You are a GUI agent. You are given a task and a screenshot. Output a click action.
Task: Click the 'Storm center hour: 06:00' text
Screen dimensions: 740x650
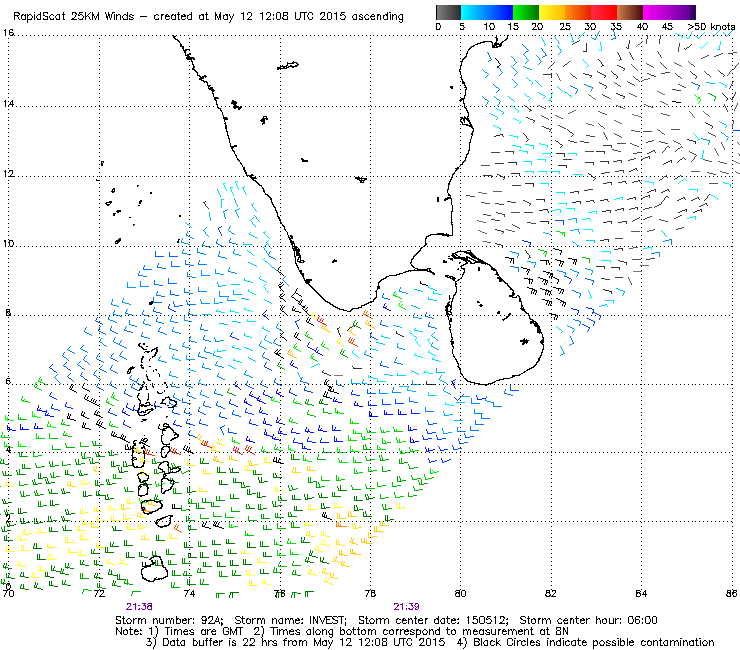point(588,620)
